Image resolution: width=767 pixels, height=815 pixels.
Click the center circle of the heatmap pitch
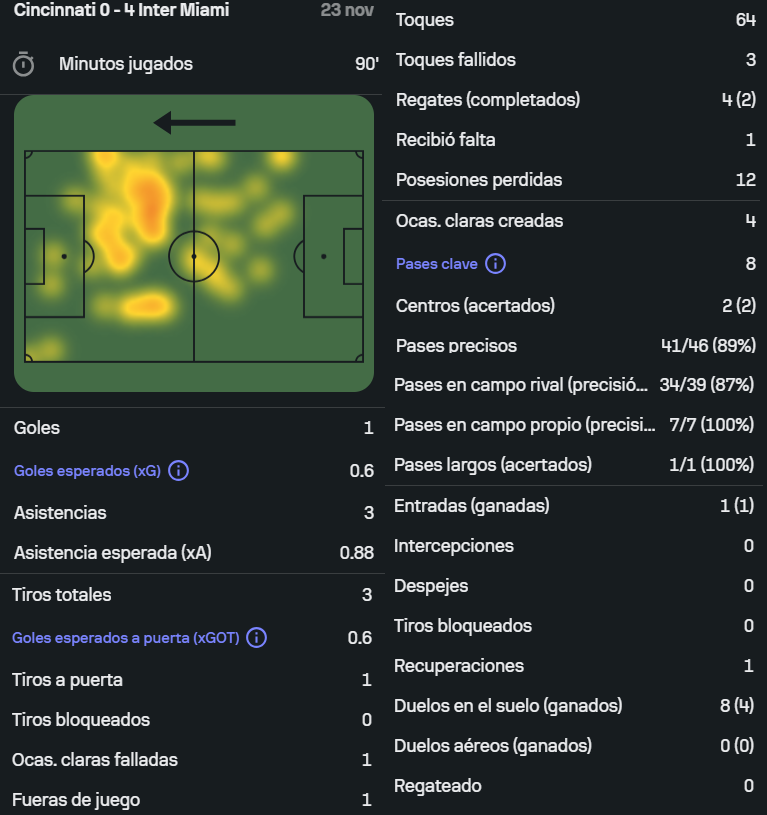tap(194, 256)
